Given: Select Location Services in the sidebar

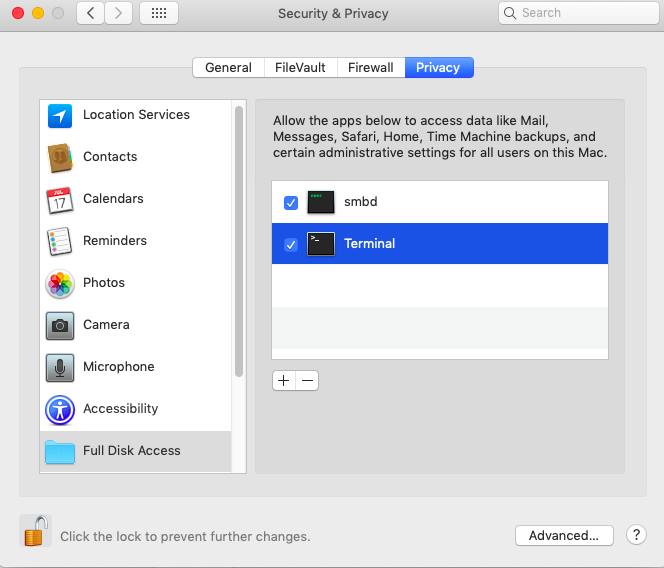Looking at the screenshot, I should tap(135, 115).
